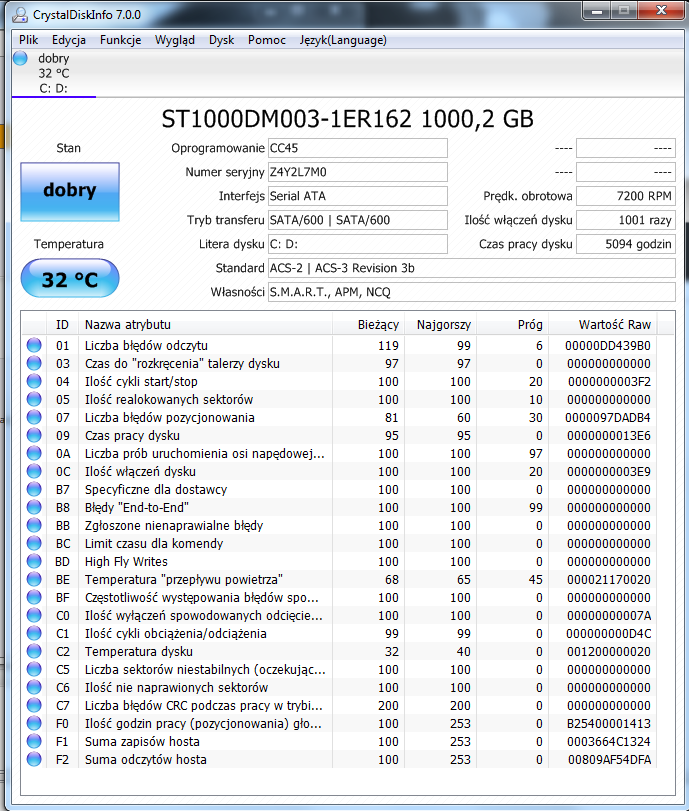Open the Edycja menu
689x812 pixels.
coord(68,40)
